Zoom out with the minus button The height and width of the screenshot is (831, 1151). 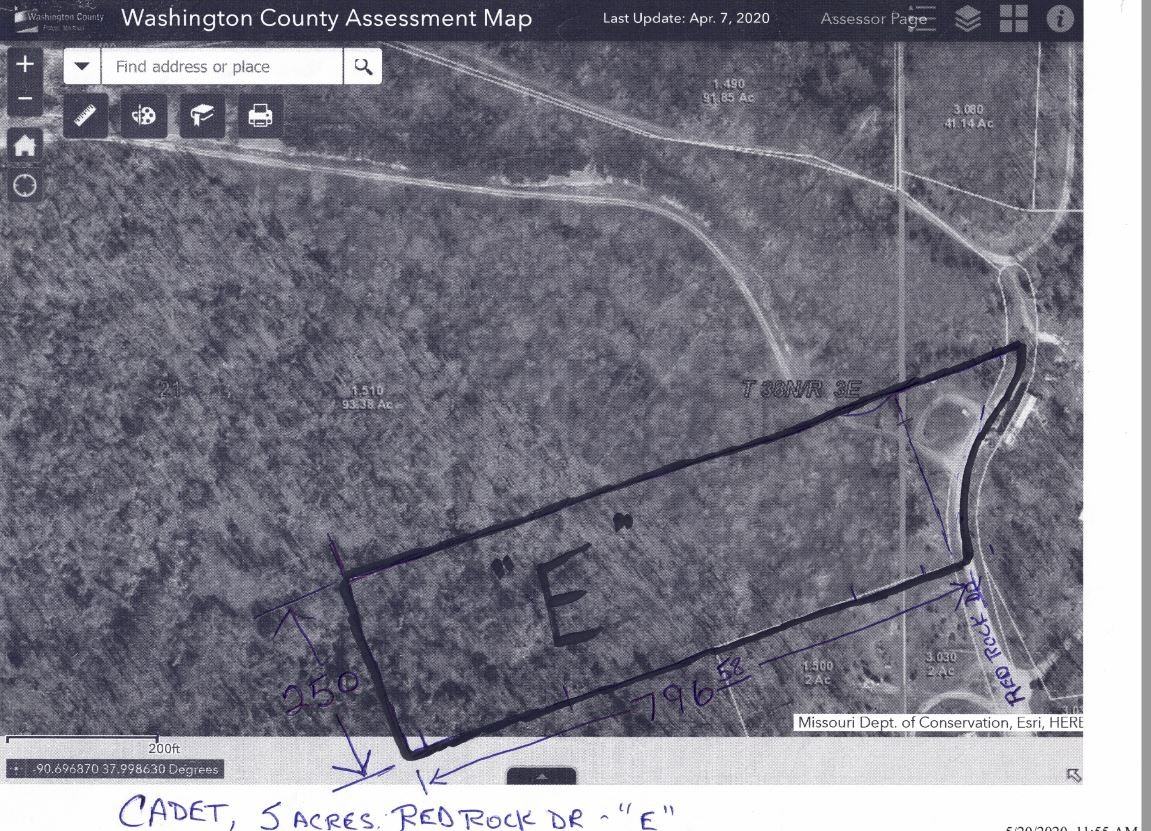(25, 100)
